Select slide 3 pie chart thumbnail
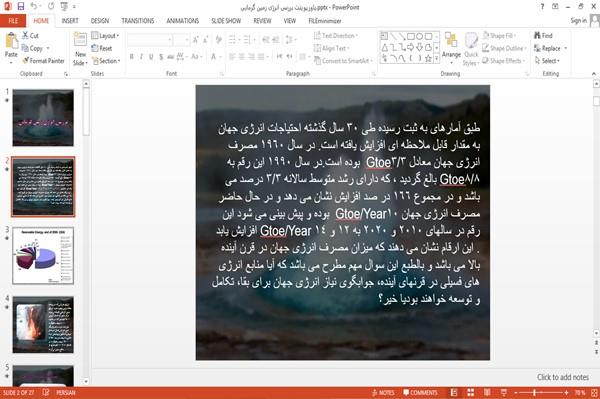This screenshot has height=399, width=600. [43, 256]
